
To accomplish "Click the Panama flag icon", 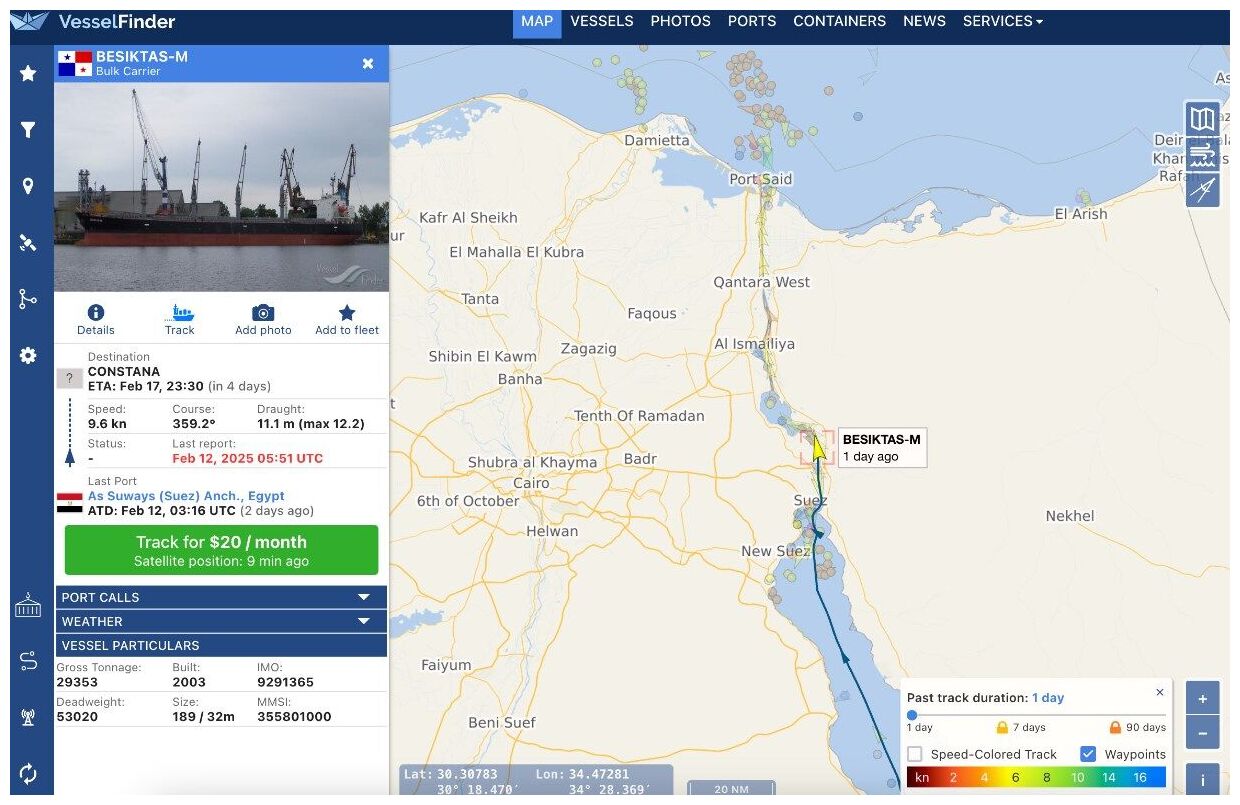I will pyautogui.click(x=74, y=64).
